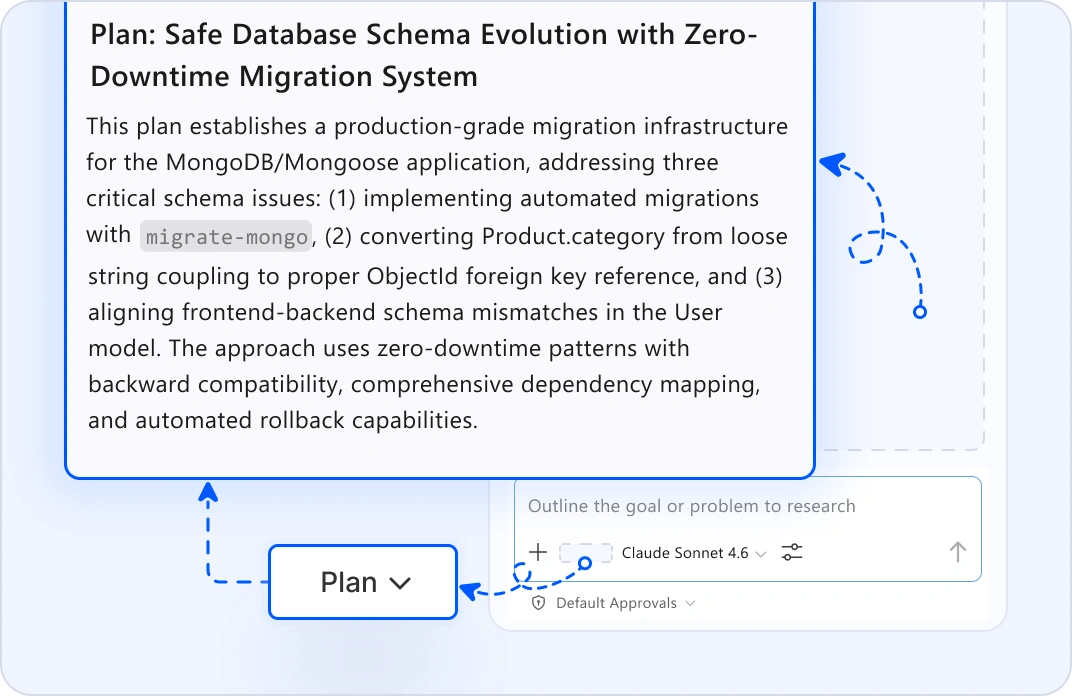This screenshot has width=1072, height=696.
Task: Click the dashed placeholder box beside the plus
Action: click(585, 552)
